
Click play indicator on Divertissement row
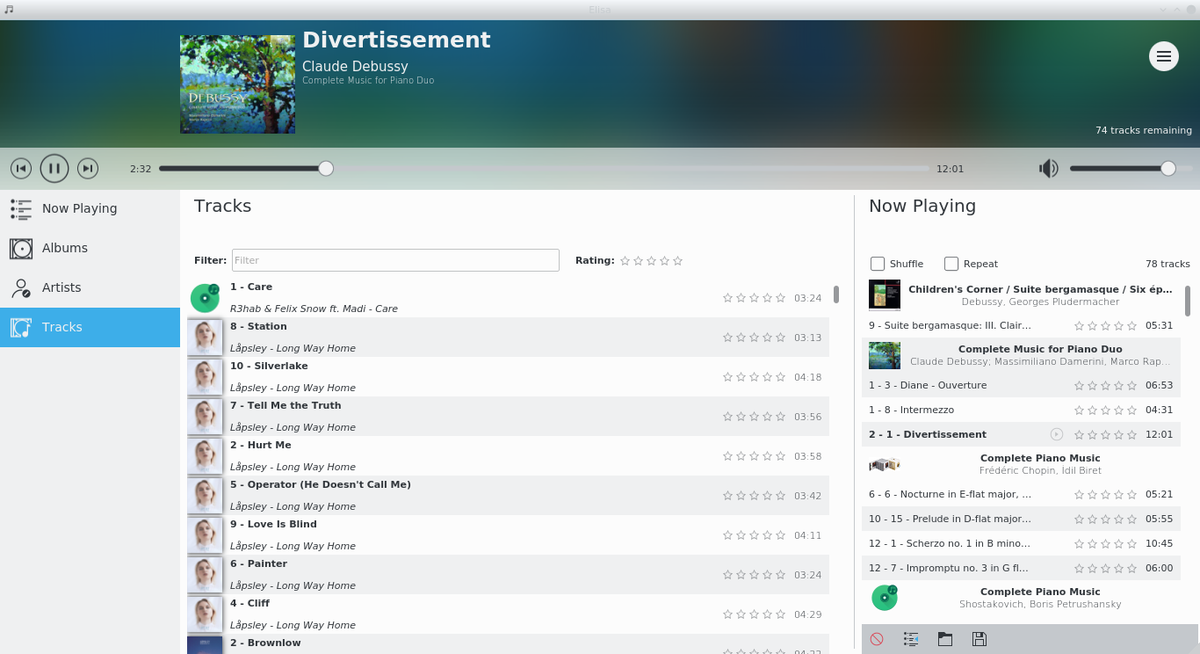pos(1057,435)
